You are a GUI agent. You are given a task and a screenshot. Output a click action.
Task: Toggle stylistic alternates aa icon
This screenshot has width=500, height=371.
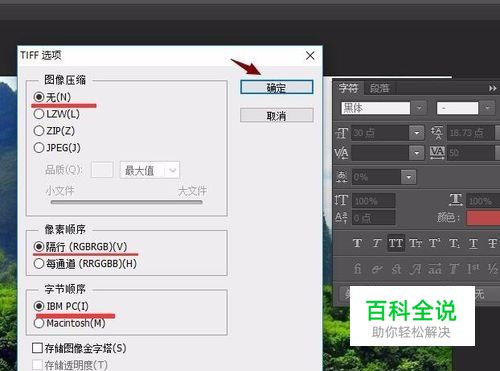click(x=435, y=268)
